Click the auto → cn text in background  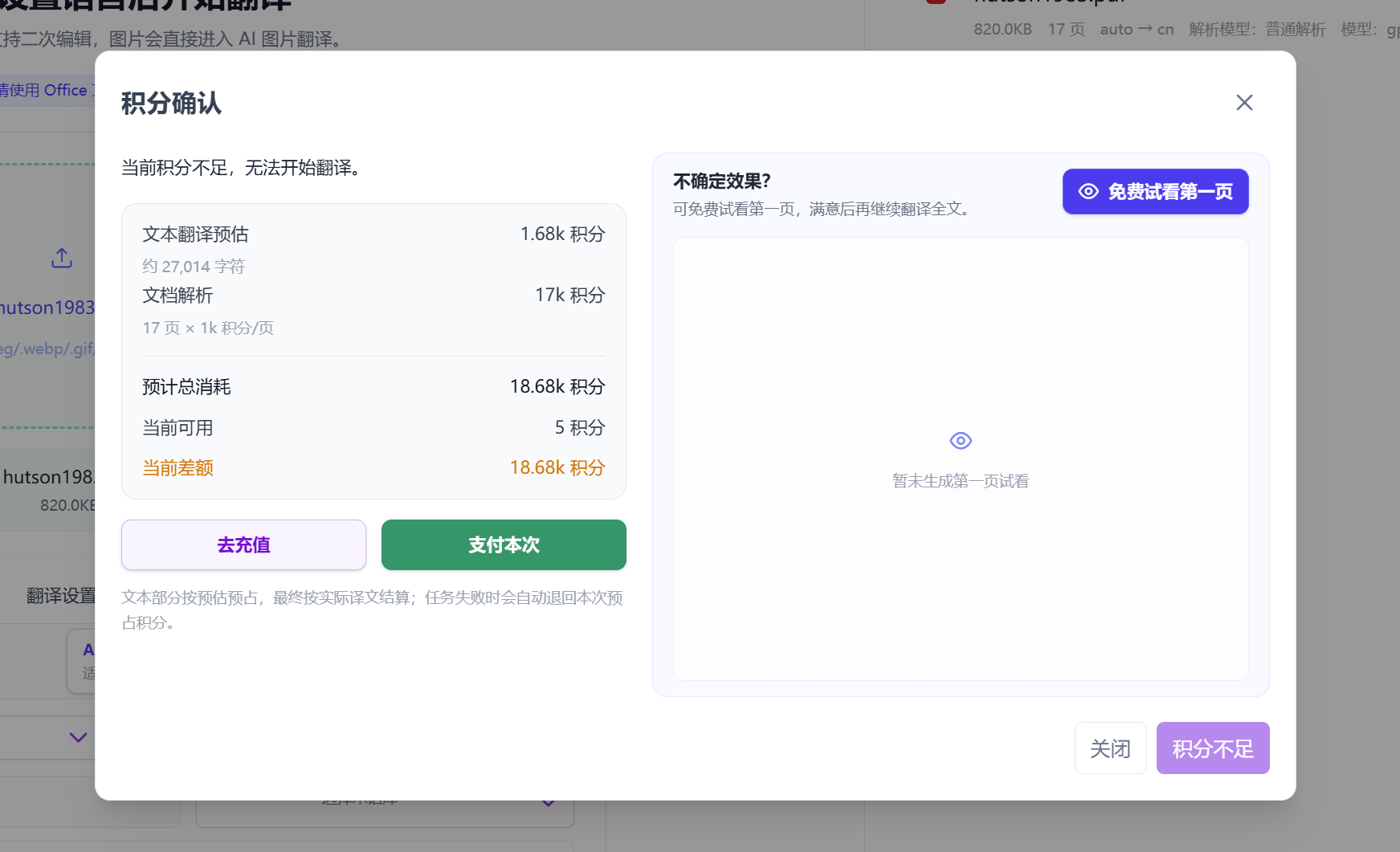1137,30
